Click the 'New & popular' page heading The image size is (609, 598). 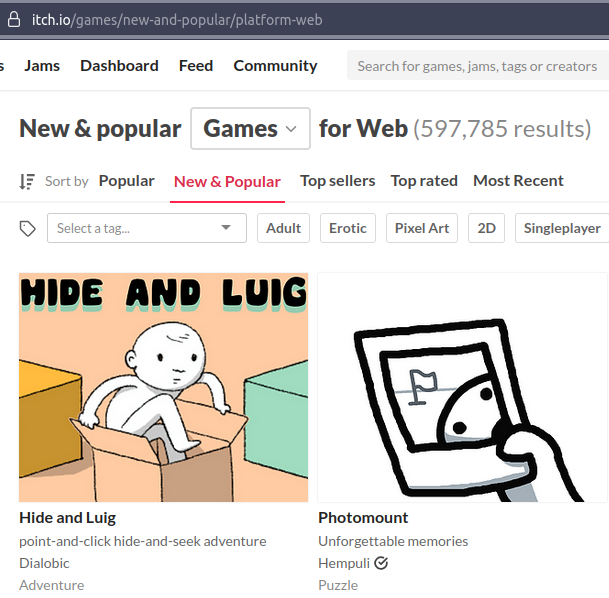point(100,129)
